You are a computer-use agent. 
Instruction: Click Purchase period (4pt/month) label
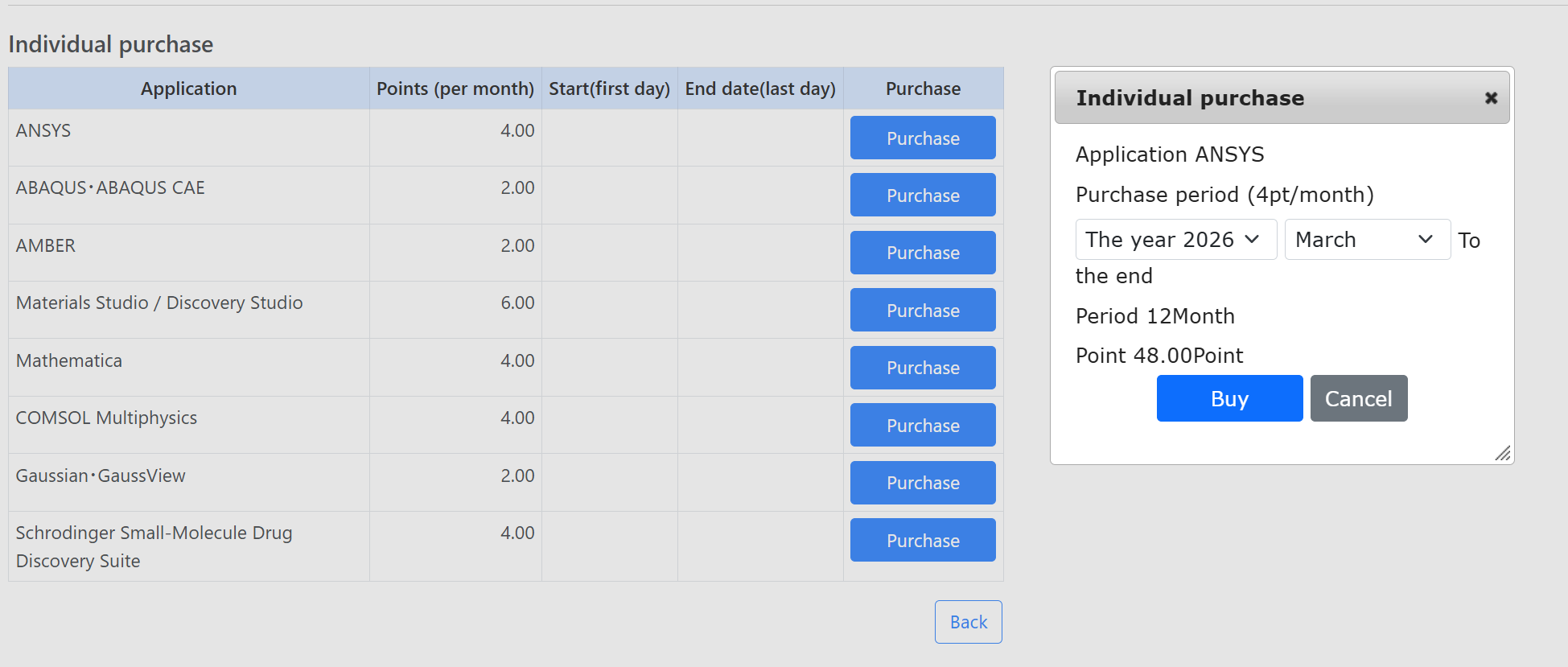click(x=1224, y=195)
